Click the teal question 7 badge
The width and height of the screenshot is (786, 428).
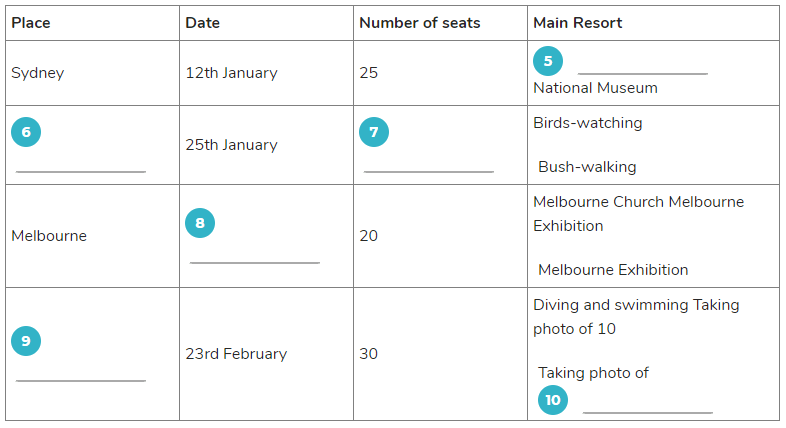374,132
